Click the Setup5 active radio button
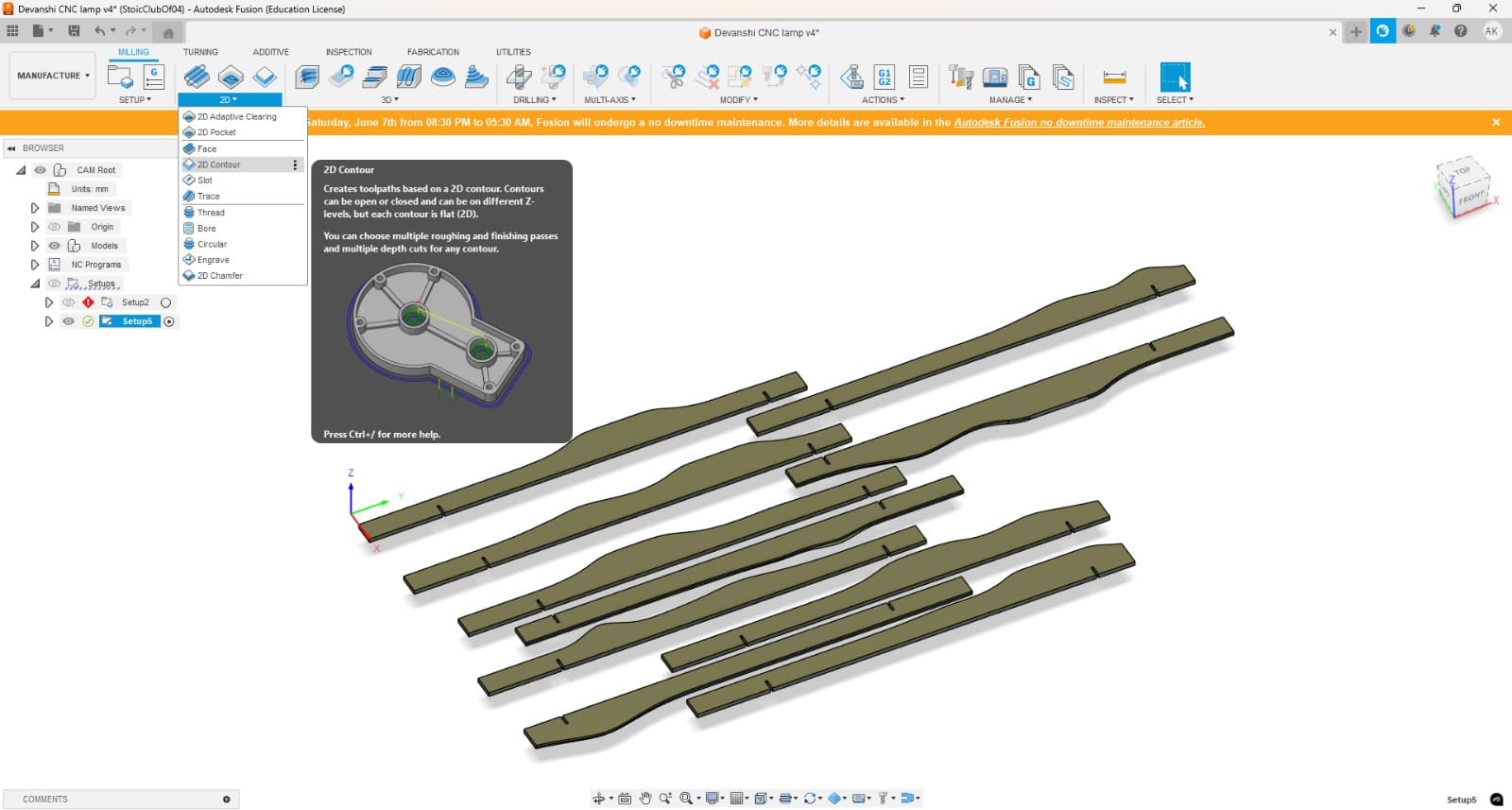 click(169, 321)
